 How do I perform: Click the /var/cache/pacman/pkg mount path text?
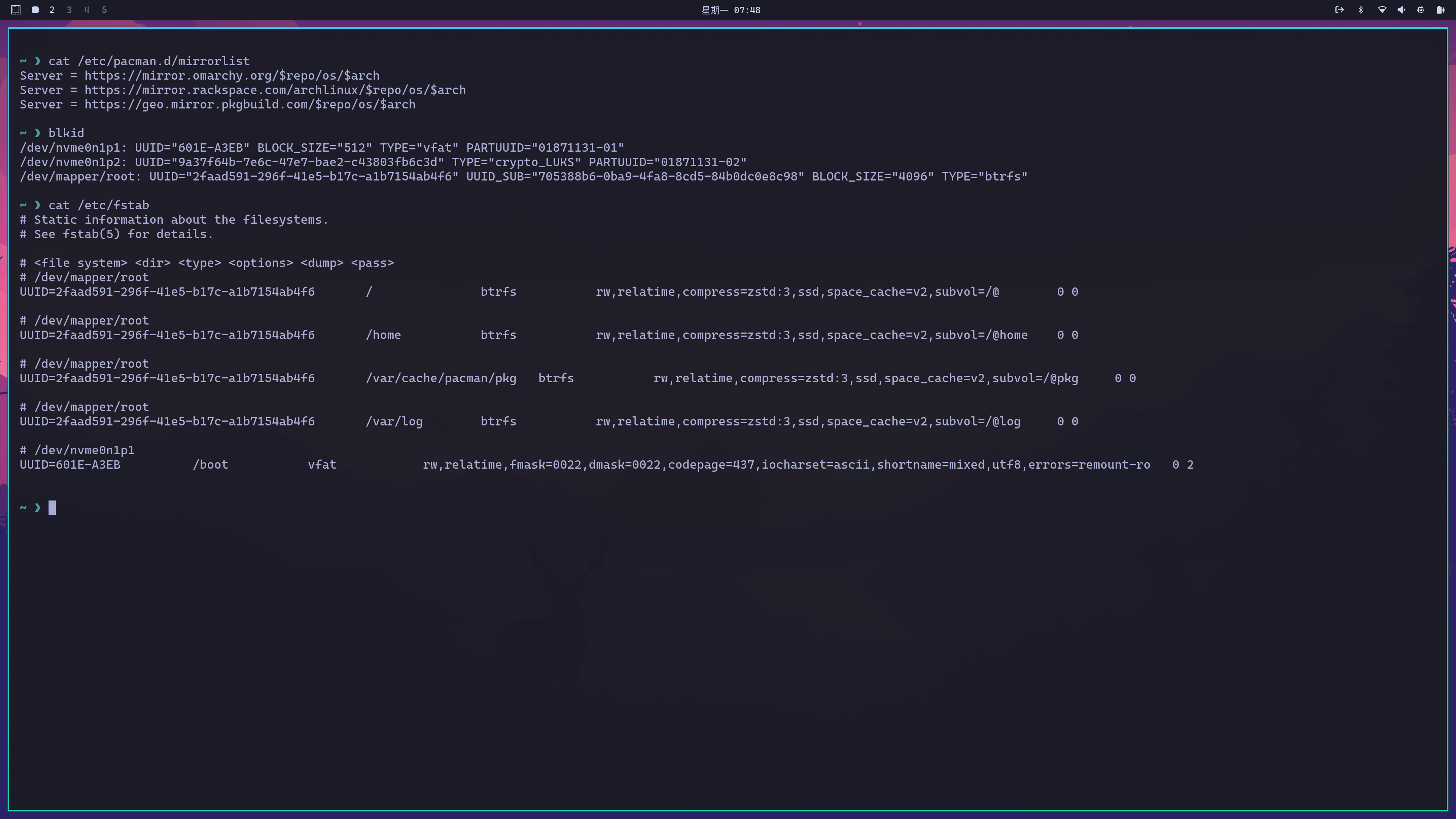(440, 378)
